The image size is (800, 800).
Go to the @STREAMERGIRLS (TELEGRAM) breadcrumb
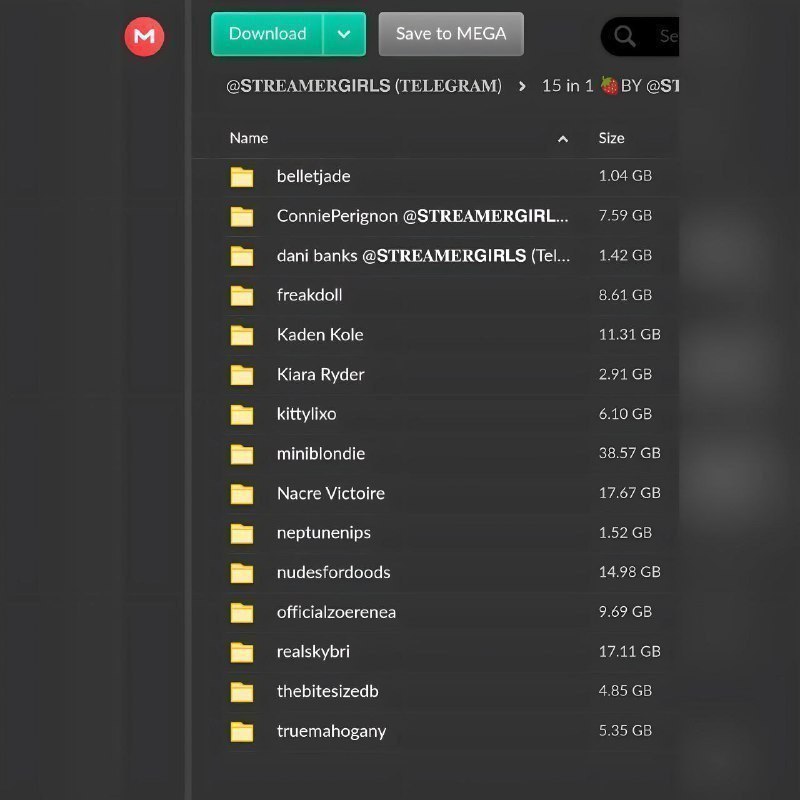coord(364,86)
